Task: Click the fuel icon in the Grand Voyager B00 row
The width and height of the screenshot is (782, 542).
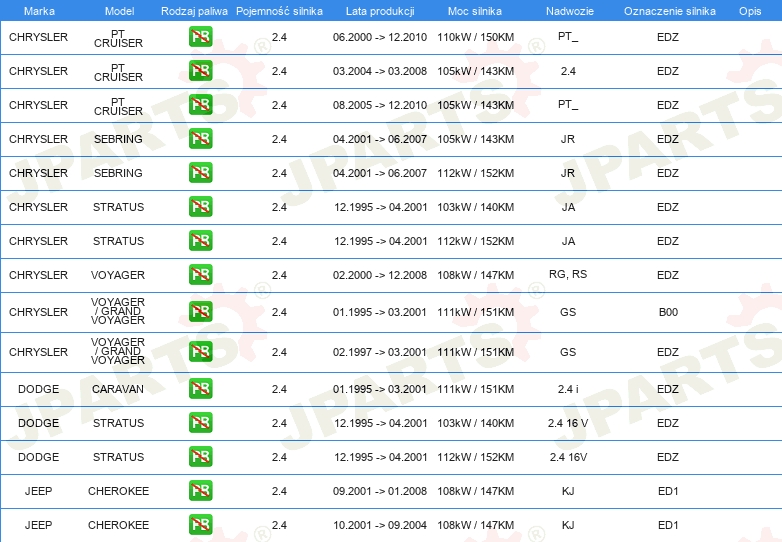Action: [200, 312]
